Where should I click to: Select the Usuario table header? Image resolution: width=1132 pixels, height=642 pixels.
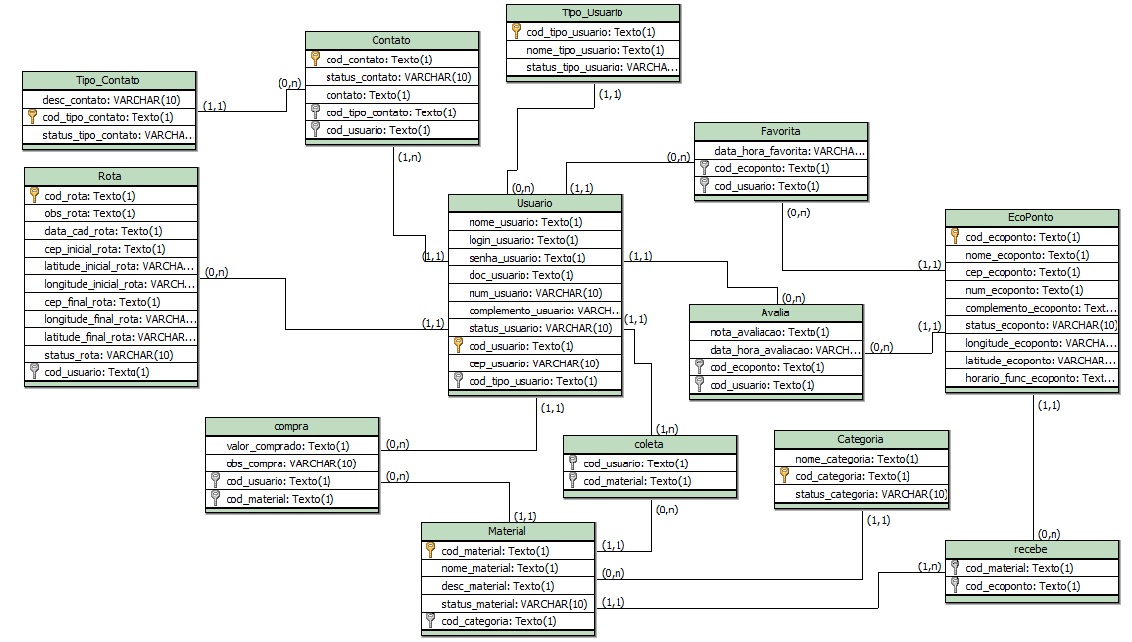[x=535, y=203]
